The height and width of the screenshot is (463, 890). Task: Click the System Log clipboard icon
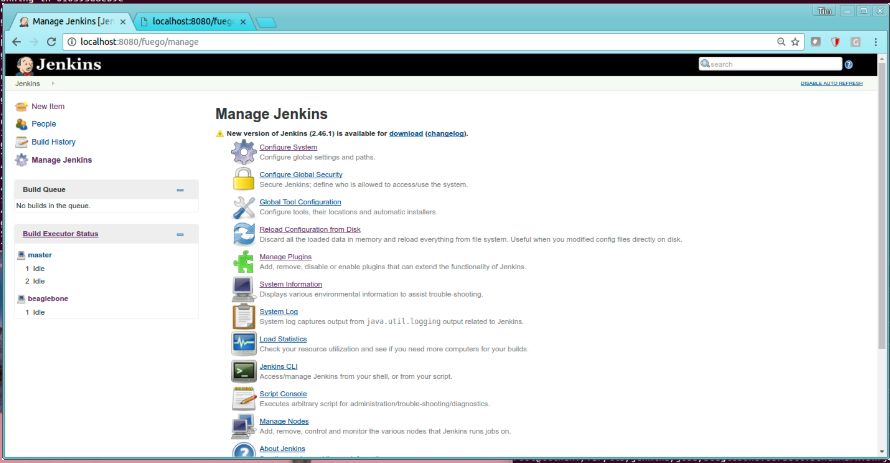[244, 316]
